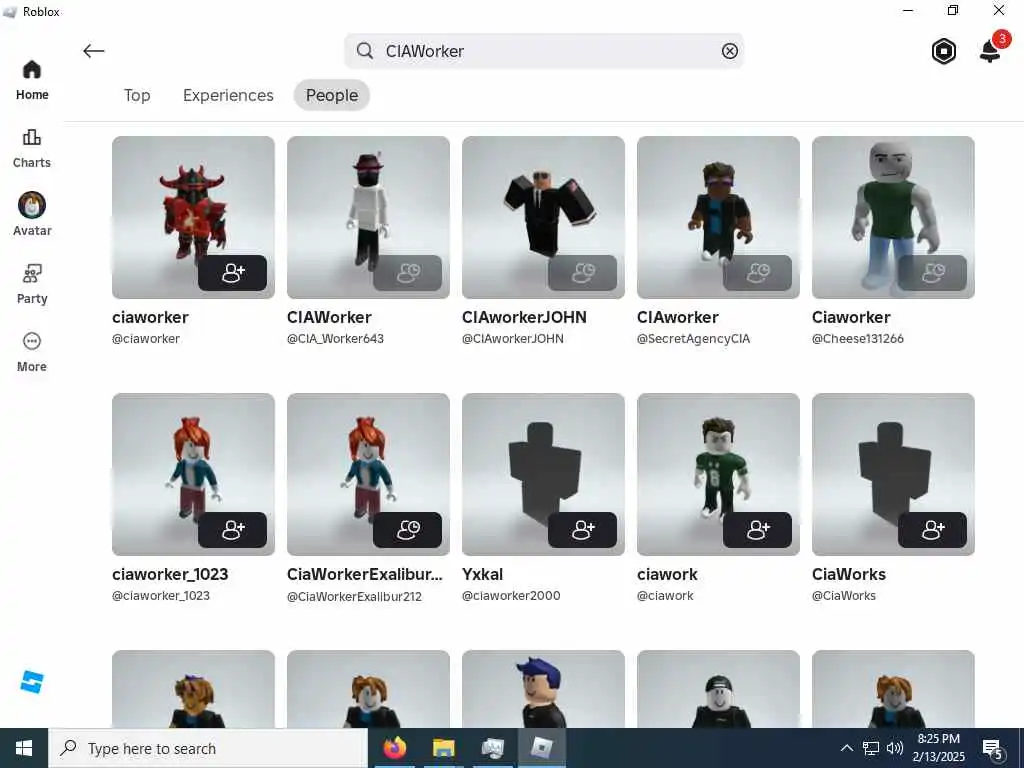This screenshot has width=1024, height=768.
Task: Open ciaworker_1023 avatar thumbnail
Action: [193, 475]
